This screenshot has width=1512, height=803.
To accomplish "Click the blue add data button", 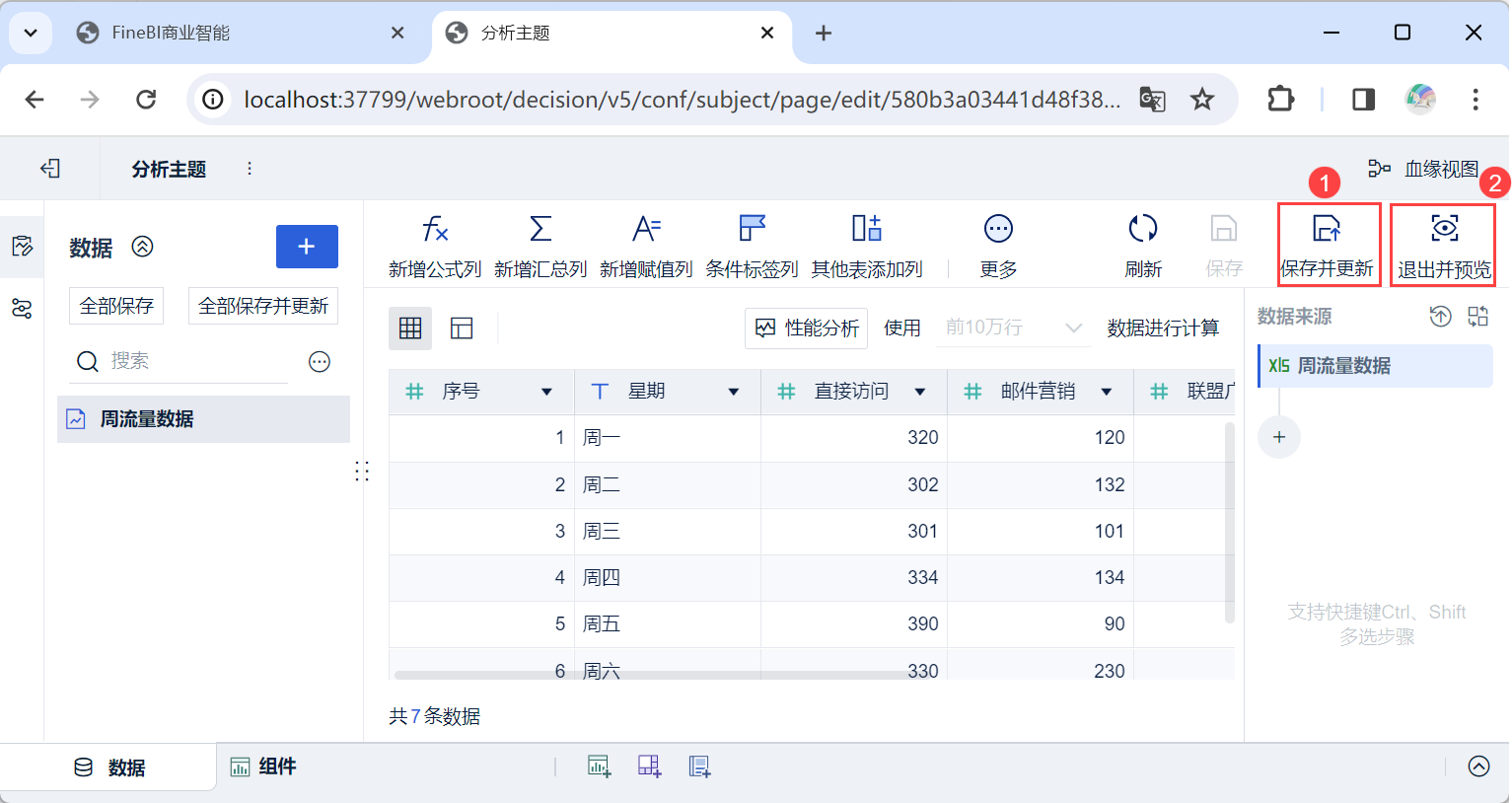I will pos(307,247).
